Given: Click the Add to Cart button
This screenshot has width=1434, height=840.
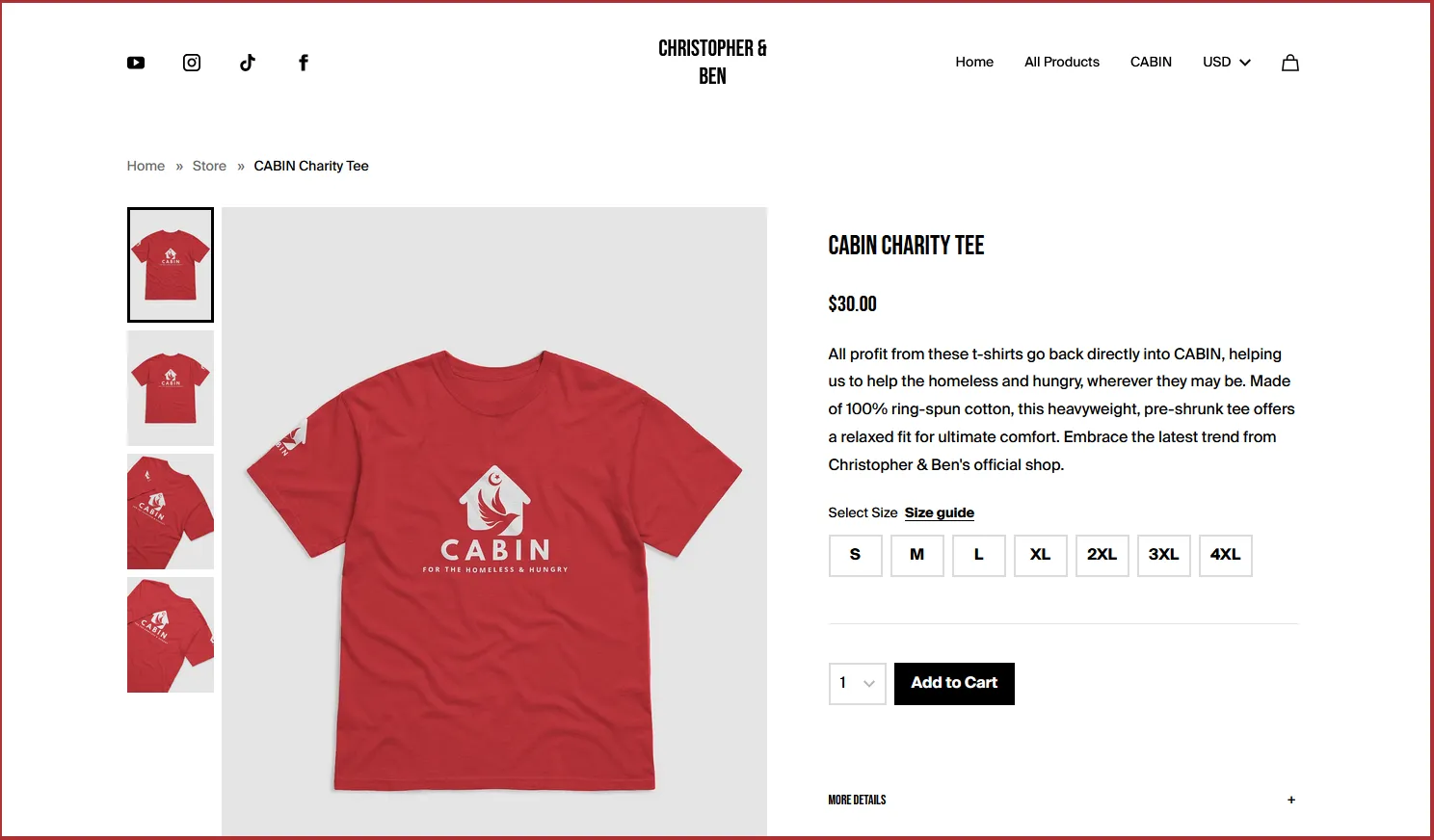Looking at the screenshot, I should 954,684.
